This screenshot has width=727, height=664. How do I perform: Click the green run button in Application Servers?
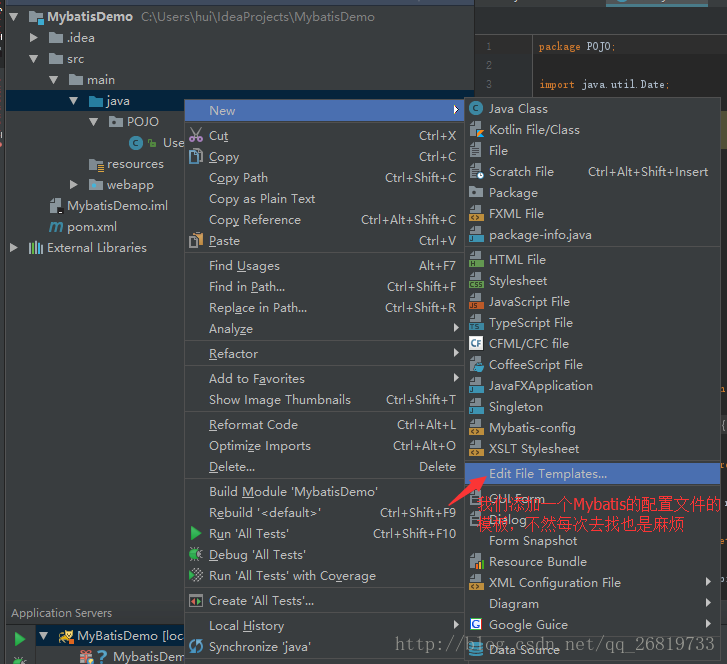tap(20, 639)
